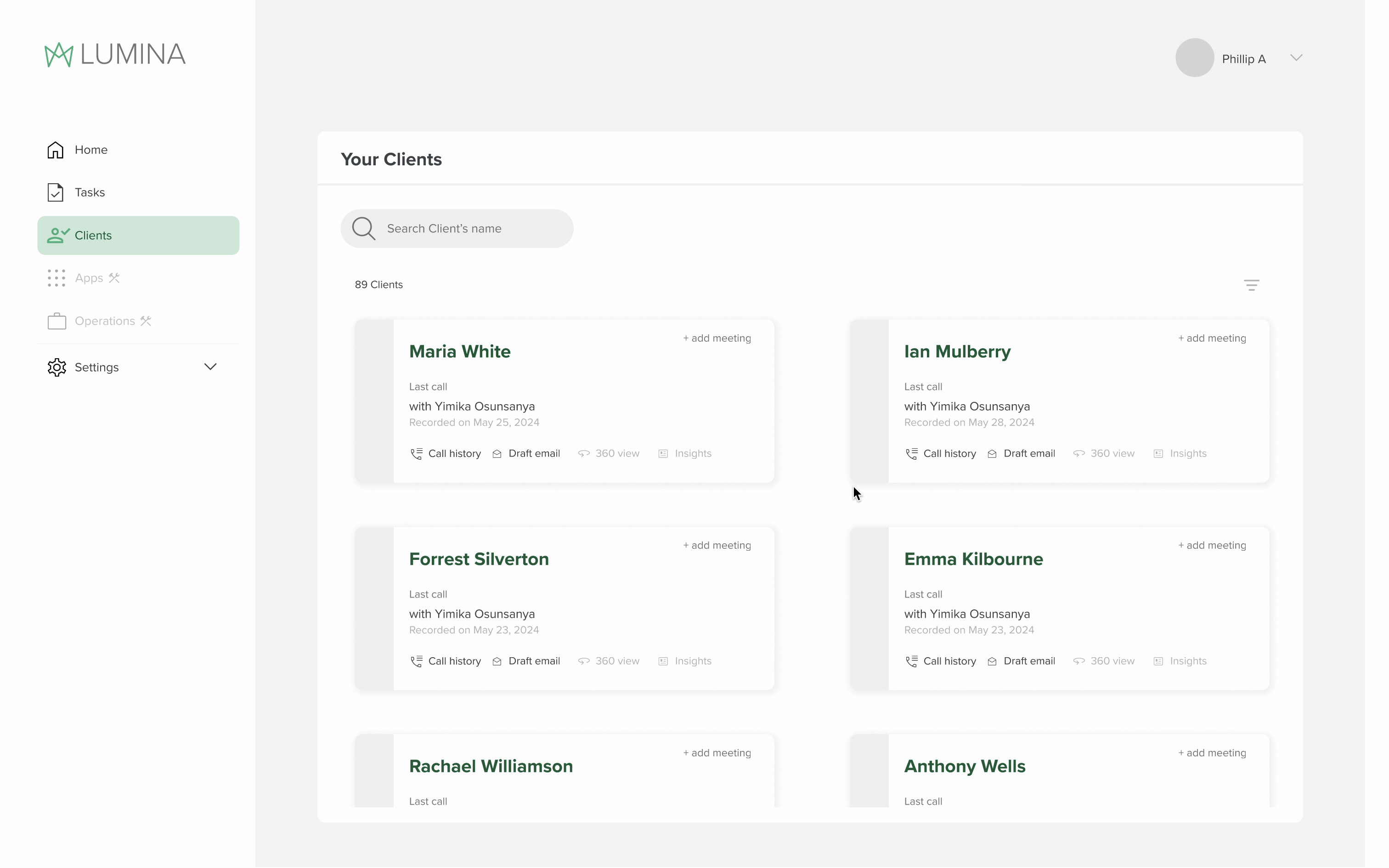Screen dimensions: 1389x868
Task: Click the Operations briefcase icon
Action: pyautogui.click(x=57, y=321)
